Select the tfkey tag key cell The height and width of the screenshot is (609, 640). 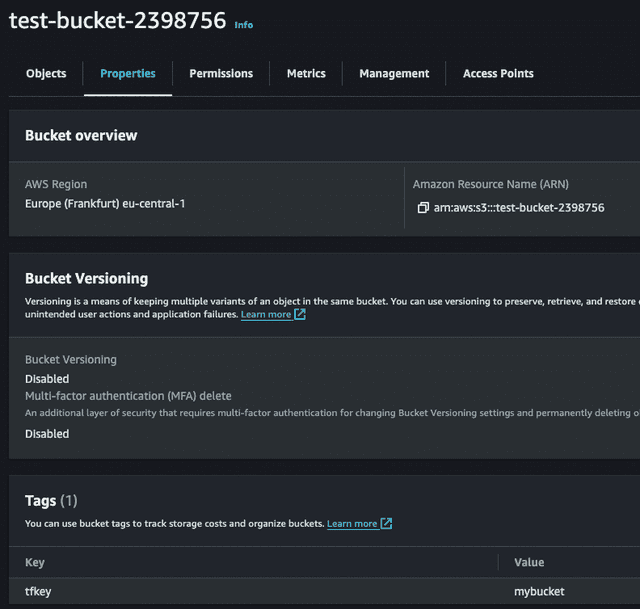click(x=38, y=591)
